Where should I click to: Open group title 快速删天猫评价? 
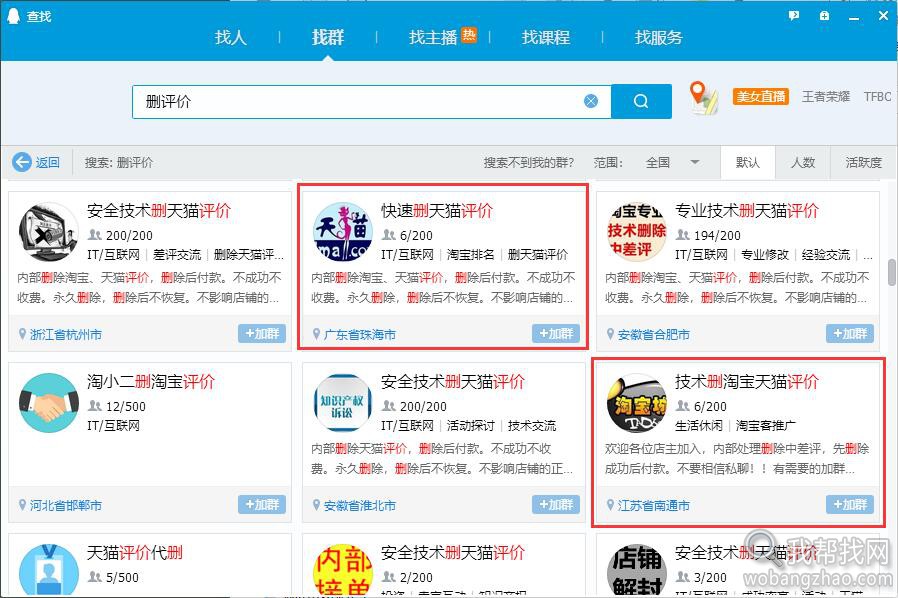(437, 211)
